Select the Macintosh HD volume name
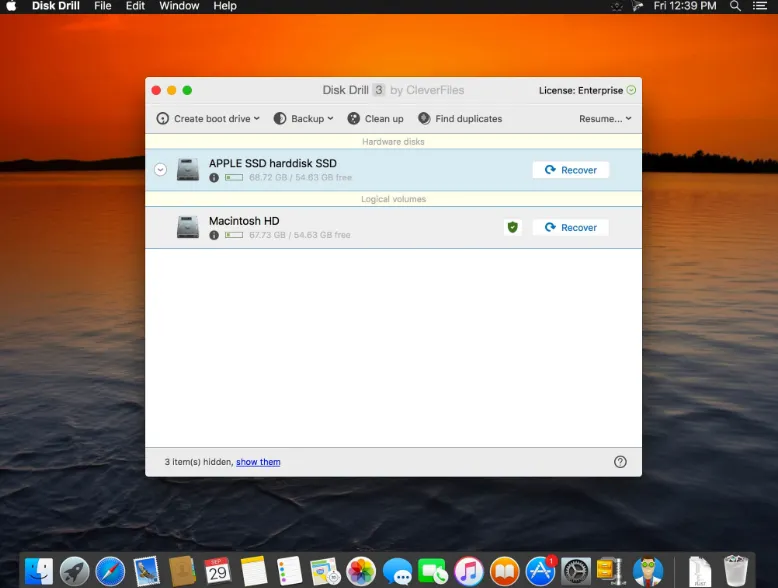This screenshot has width=778, height=588. click(244, 221)
